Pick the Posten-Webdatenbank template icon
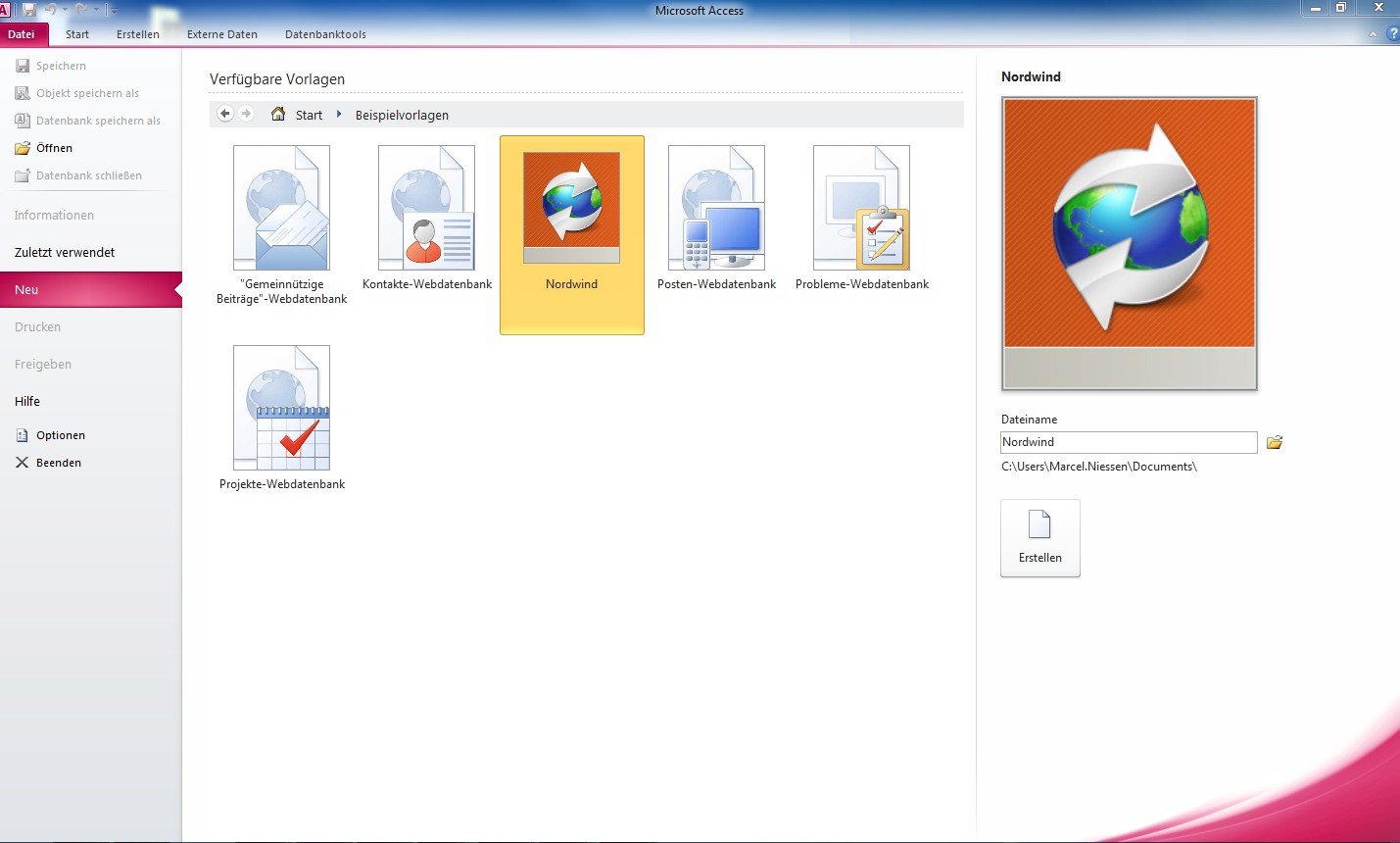This screenshot has width=1400, height=843. (x=716, y=208)
